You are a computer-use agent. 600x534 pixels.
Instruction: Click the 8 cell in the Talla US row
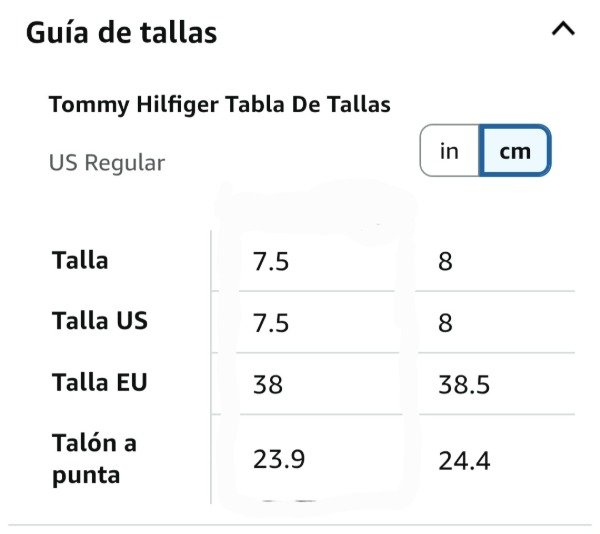point(445,323)
